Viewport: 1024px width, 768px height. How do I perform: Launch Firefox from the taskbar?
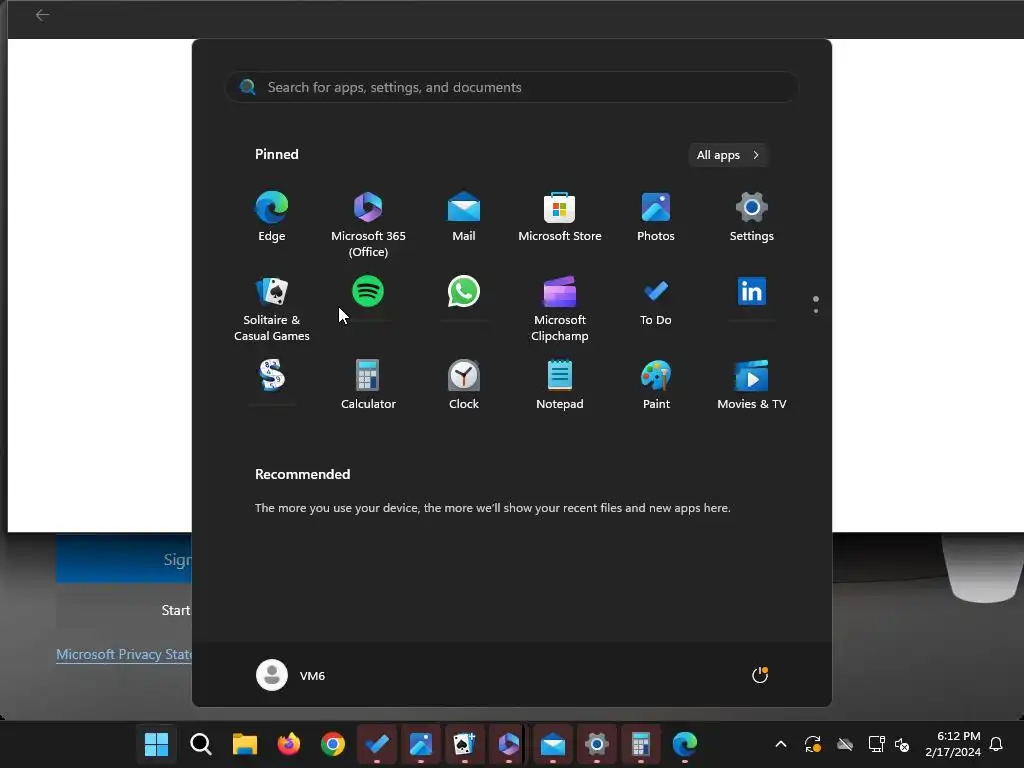[289, 744]
